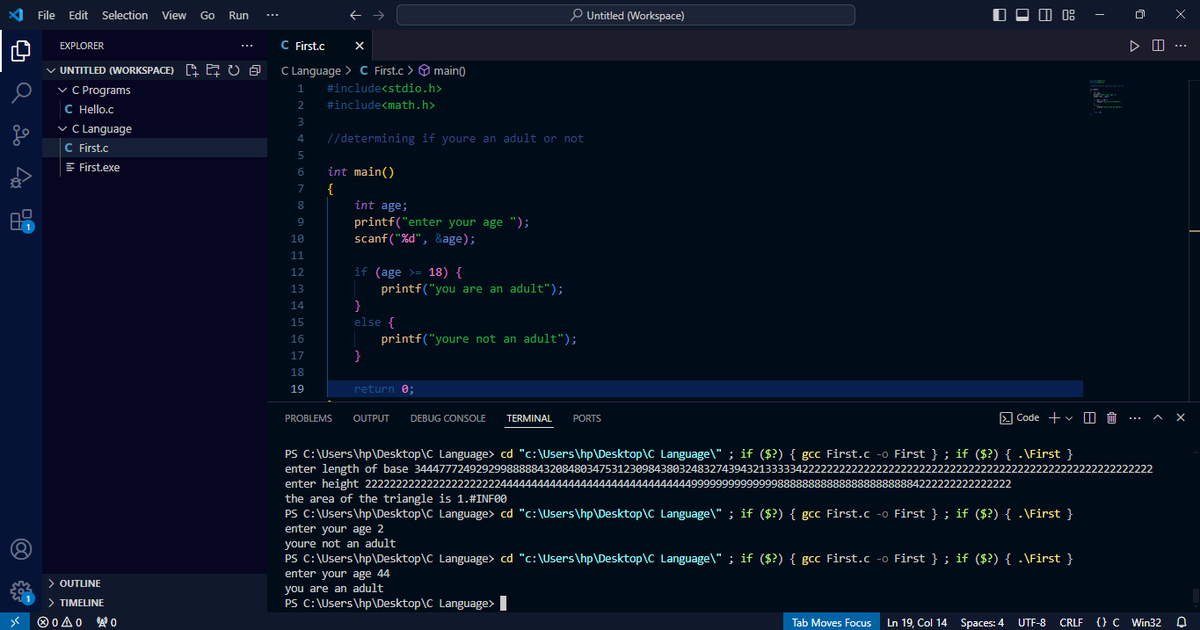Image resolution: width=1200 pixels, height=630 pixels.
Task: Change indentation via Spaces: 4
Action: click(x=982, y=622)
